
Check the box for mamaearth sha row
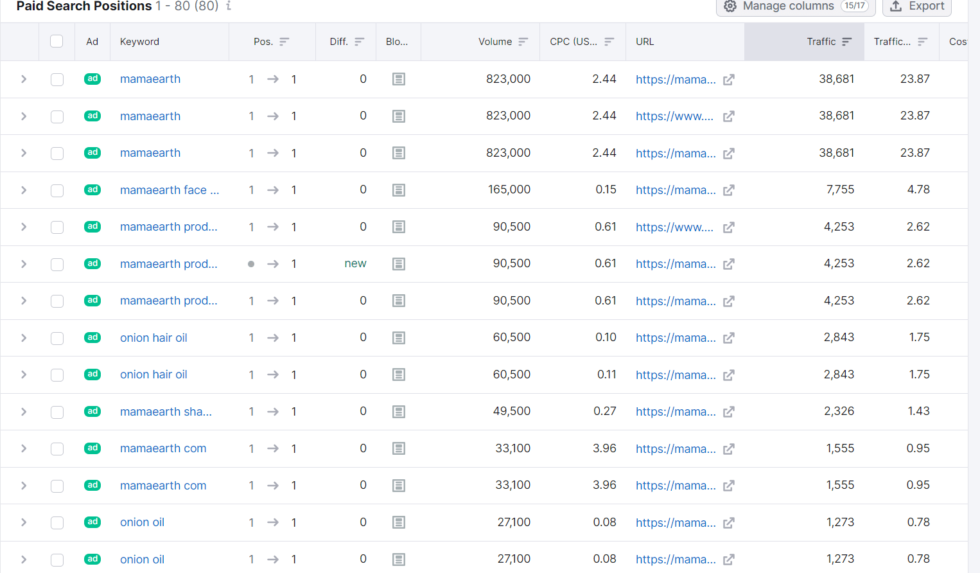click(x=57, y=412)
